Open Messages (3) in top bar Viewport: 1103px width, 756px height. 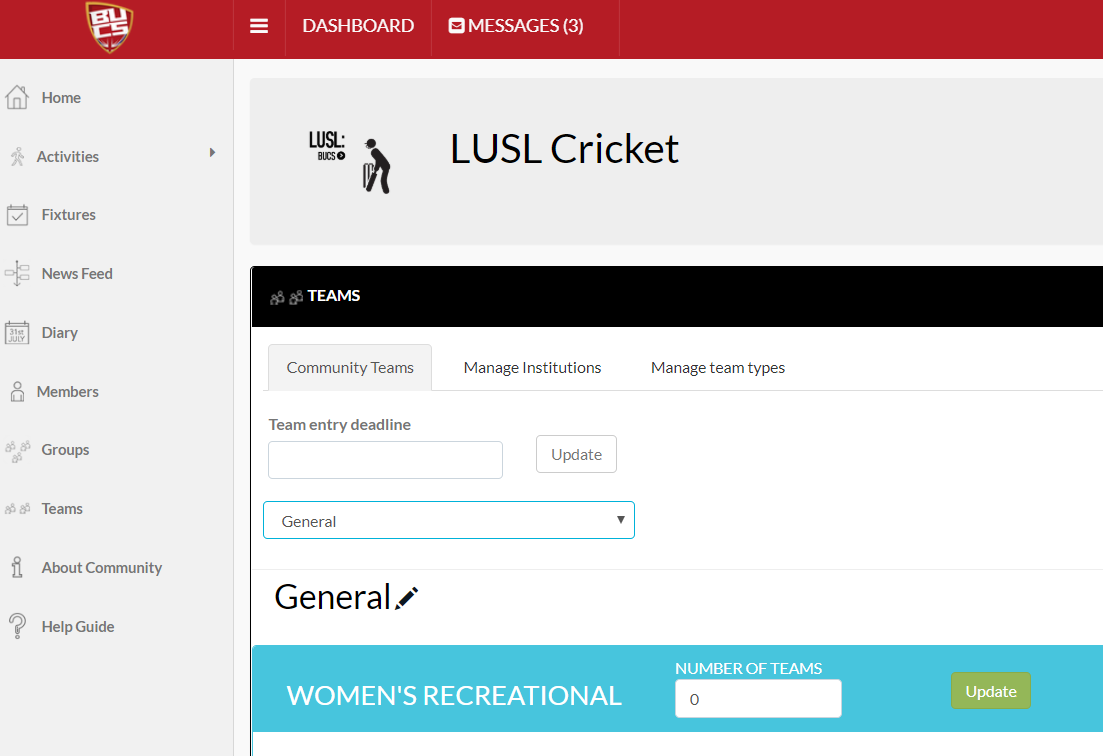(x=516, y=26)
